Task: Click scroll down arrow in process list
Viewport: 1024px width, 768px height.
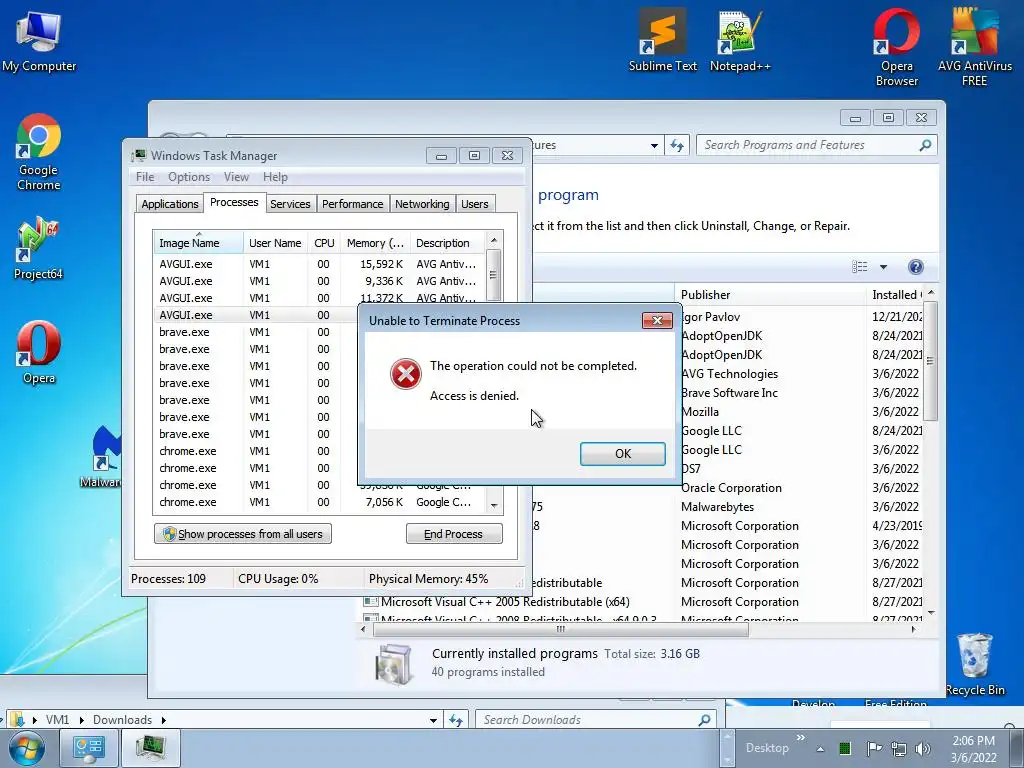Action: [494, 505]
